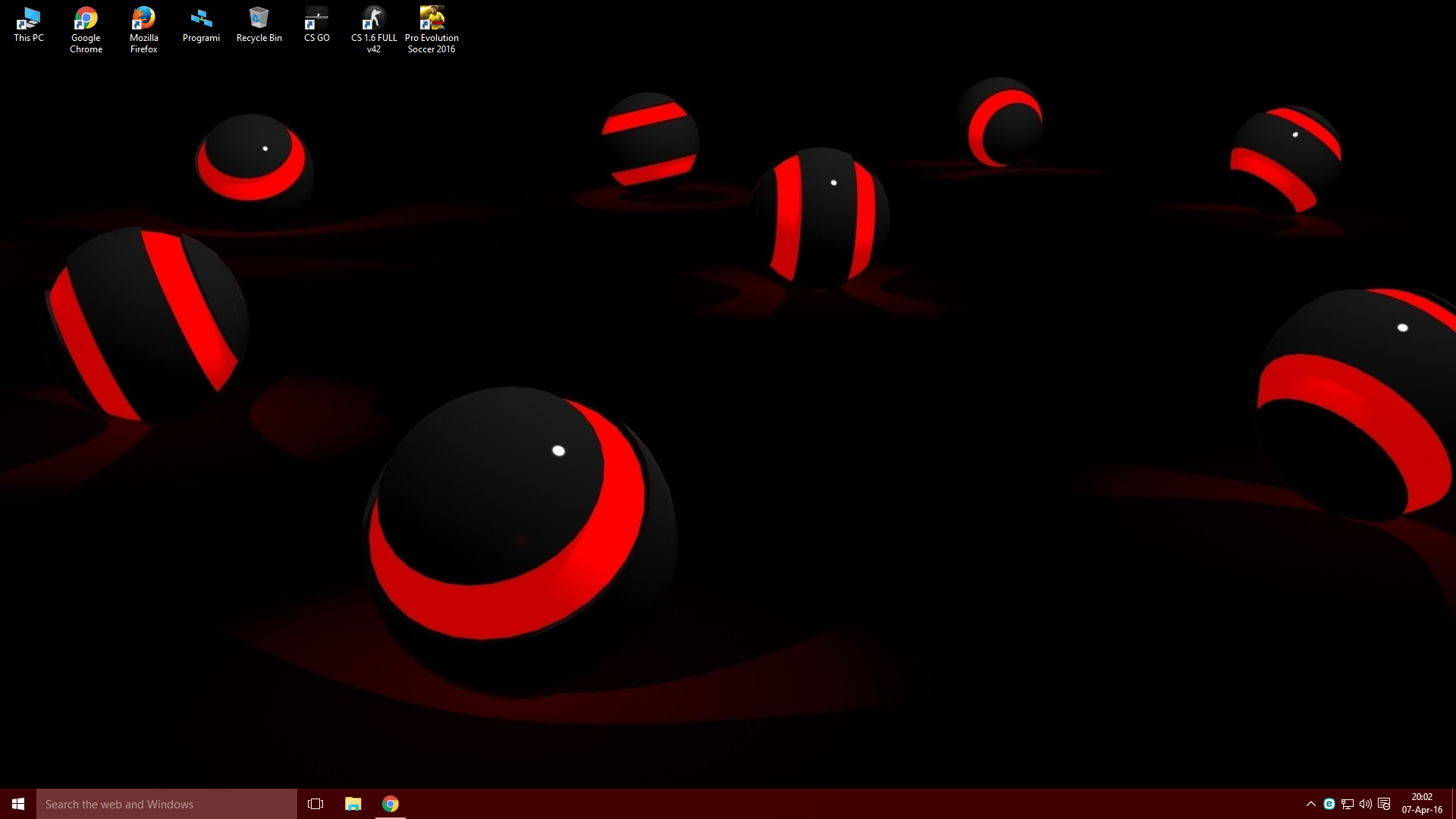This screenshot has height=819, width=1456.
Task: Open File Explorer from the taskbar
Action: pyautogui.click(x=353, y=804)
